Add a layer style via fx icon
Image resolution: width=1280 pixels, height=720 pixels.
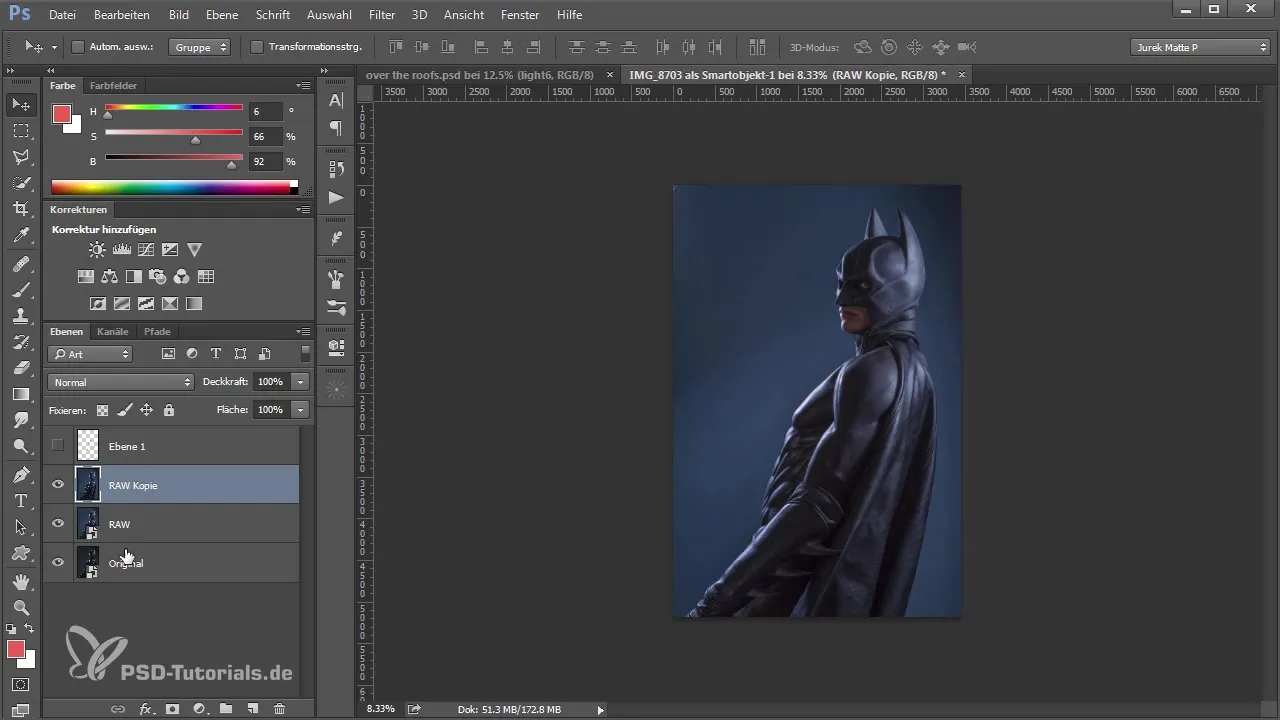[x=145, y=709]
